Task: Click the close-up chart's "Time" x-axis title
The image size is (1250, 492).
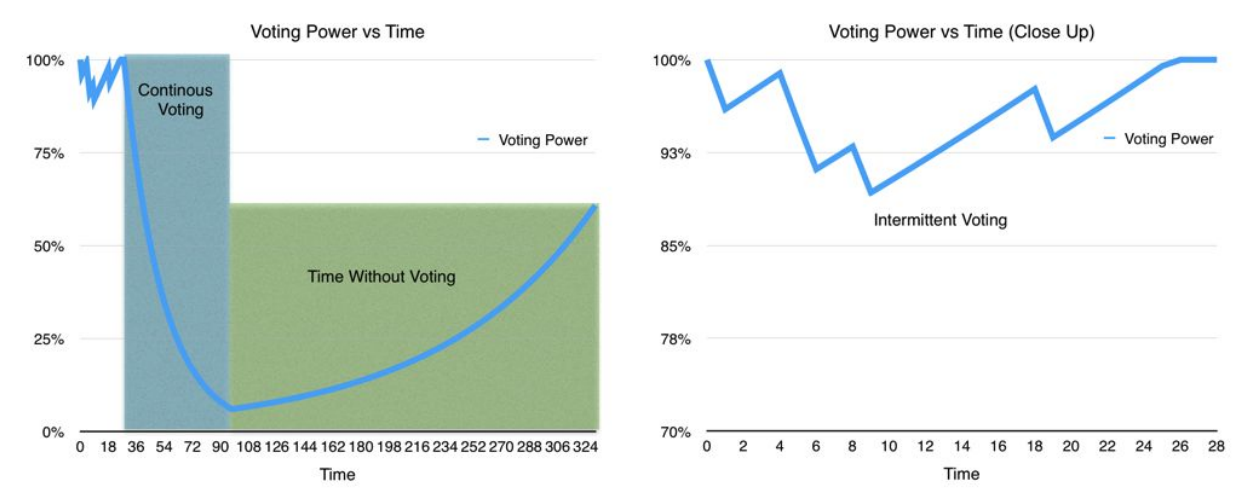Action: (961, 474)
